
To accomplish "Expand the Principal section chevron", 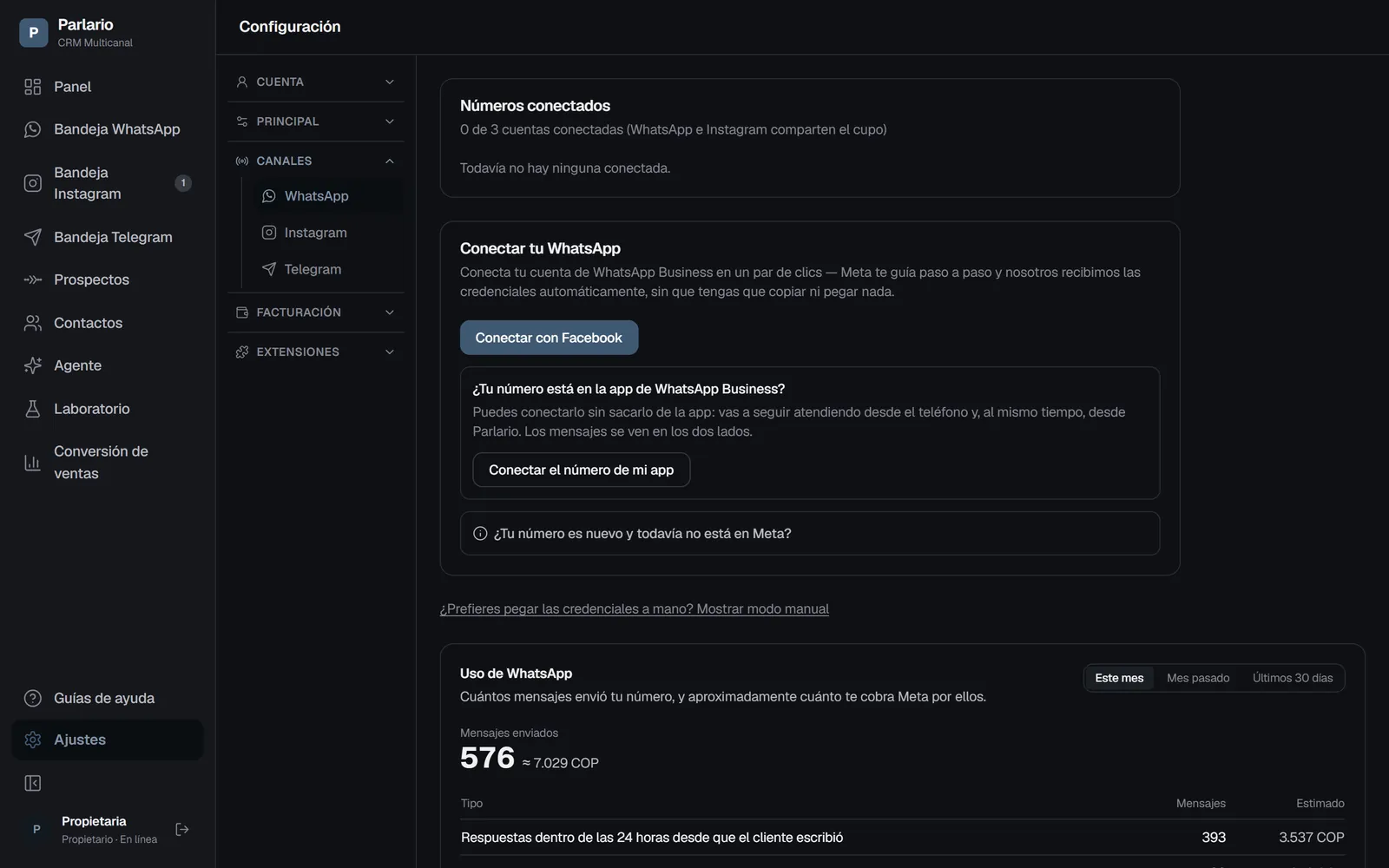I will tap(390, 122).
